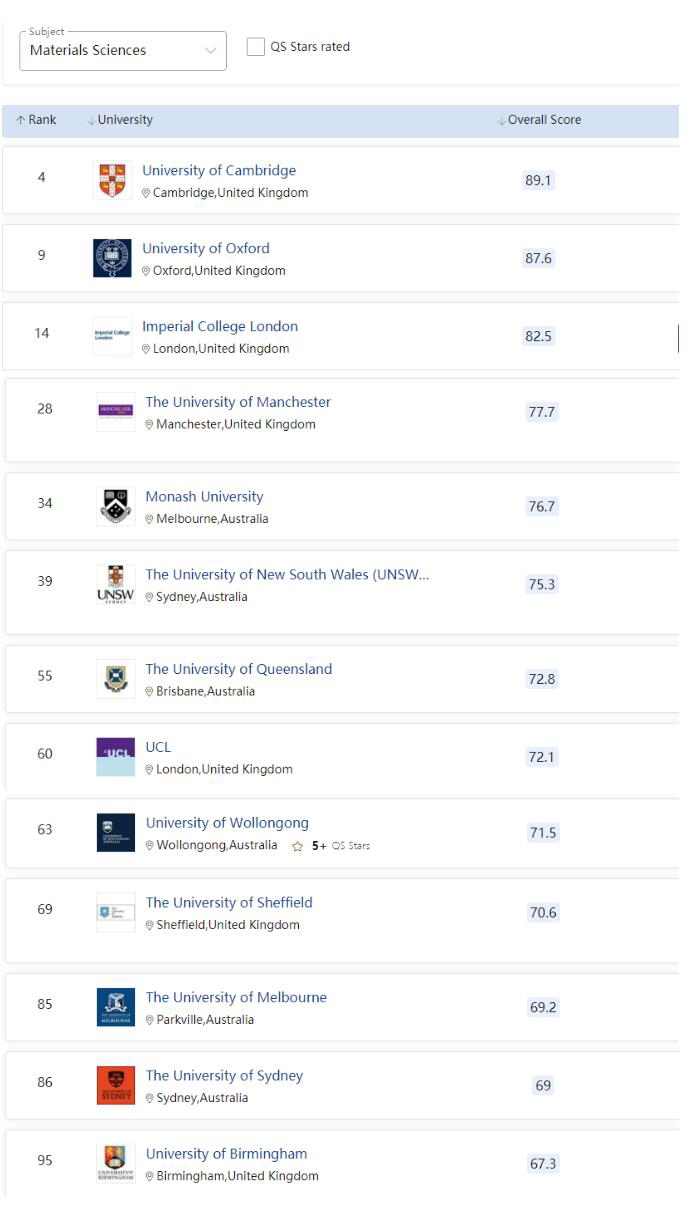This screenshot has height=1225, width=696.
Task: Click the UNSW Sydney logo
Action: (115, 584)
